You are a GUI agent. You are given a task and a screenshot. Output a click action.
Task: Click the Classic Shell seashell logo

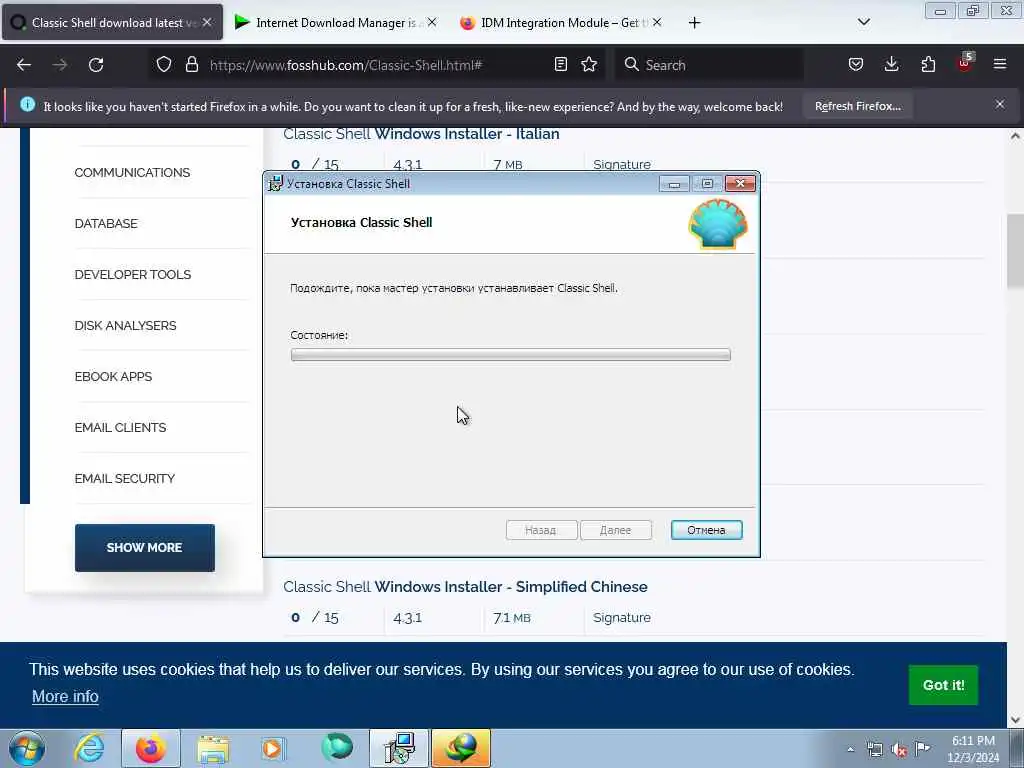[x=718, y=224]
